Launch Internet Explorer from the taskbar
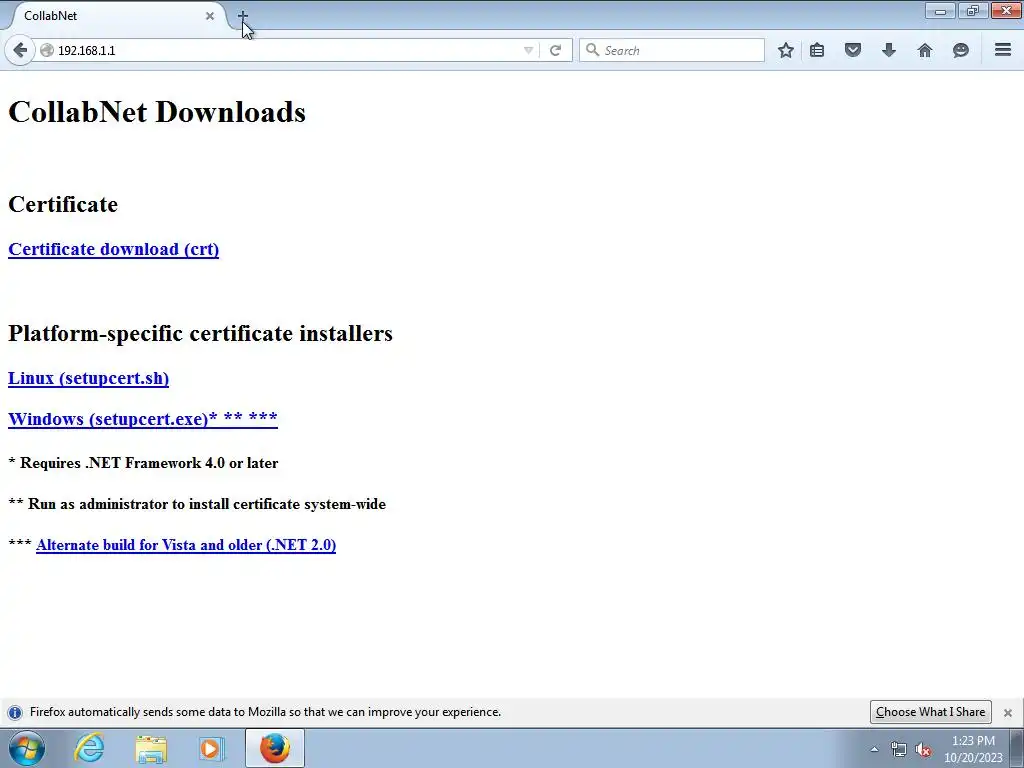 tap(89, 748)
